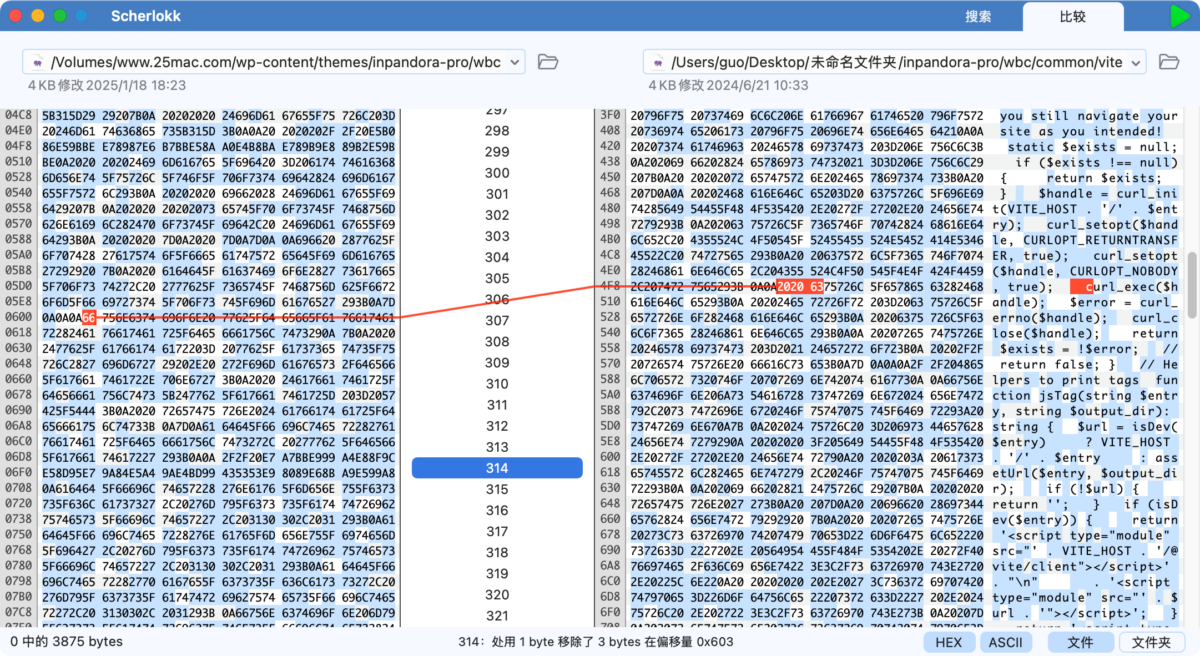Click the right file info "4 KB 修改 2024/6/21 10:33"
This screenshot has width=1200, height=656.
pyautogui.click(x=728, y=86)
